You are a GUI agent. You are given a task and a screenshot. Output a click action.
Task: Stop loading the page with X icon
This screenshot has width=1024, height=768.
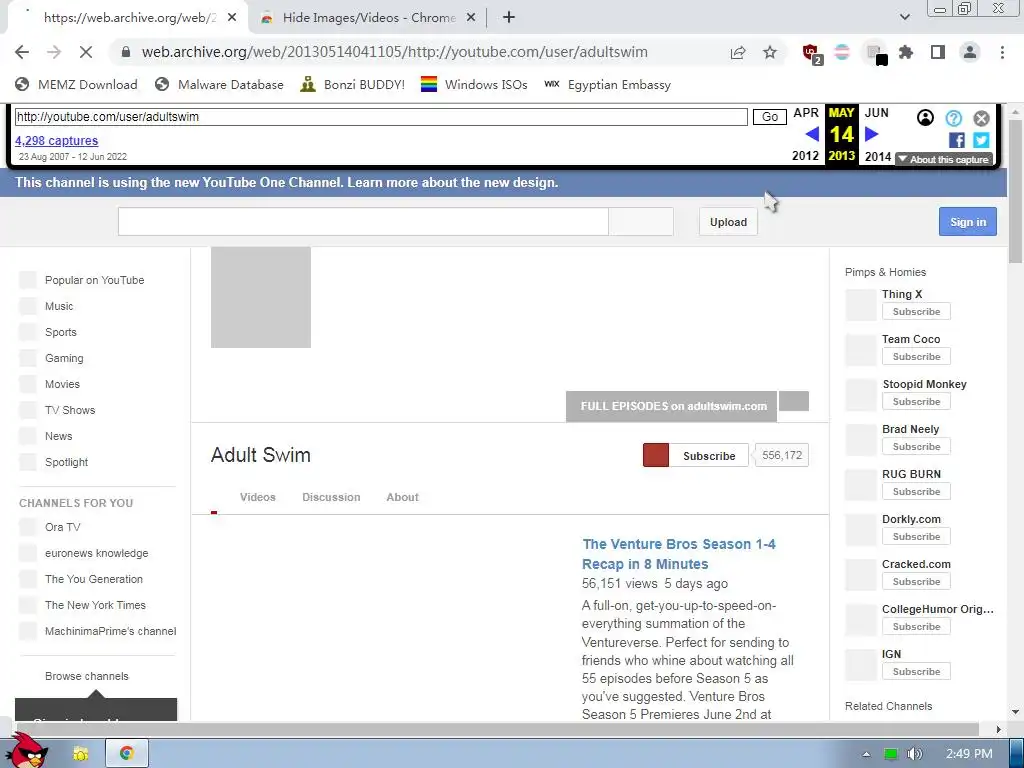86,52
